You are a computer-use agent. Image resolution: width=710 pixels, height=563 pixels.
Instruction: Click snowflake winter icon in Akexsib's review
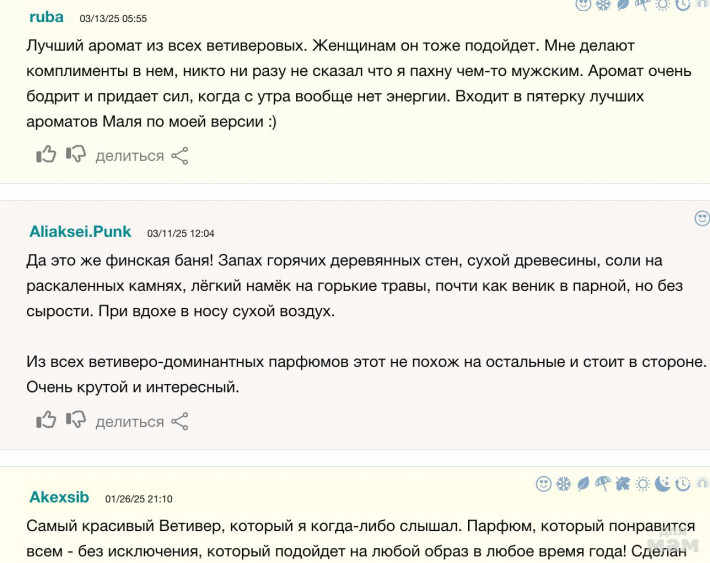[563, 484]
